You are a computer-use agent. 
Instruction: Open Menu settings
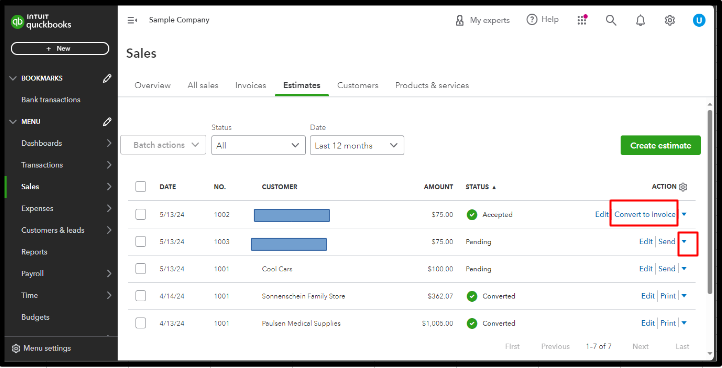click(x=41, y=348)
